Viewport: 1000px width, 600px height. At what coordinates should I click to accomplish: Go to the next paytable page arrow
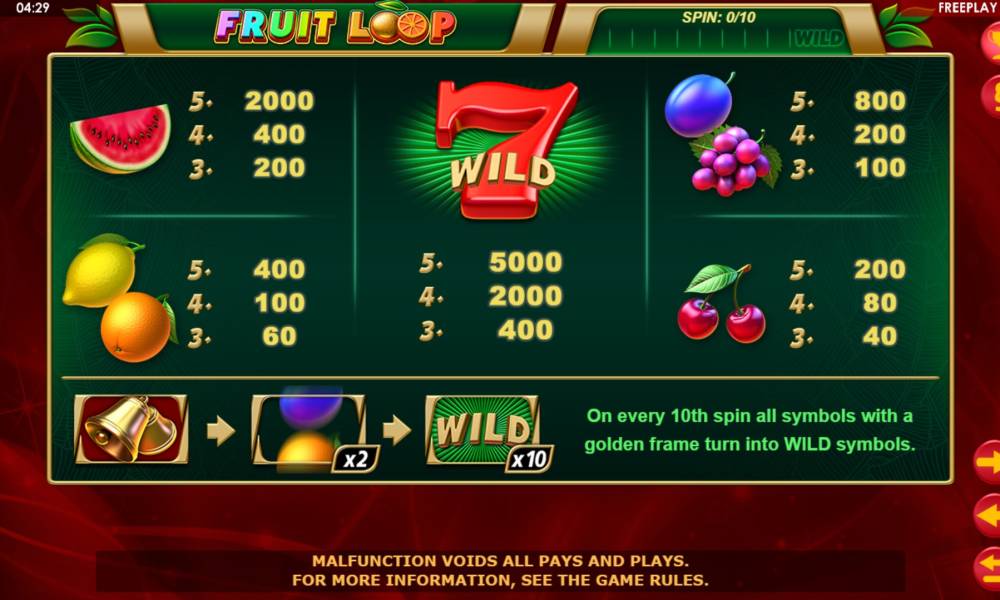987,462
